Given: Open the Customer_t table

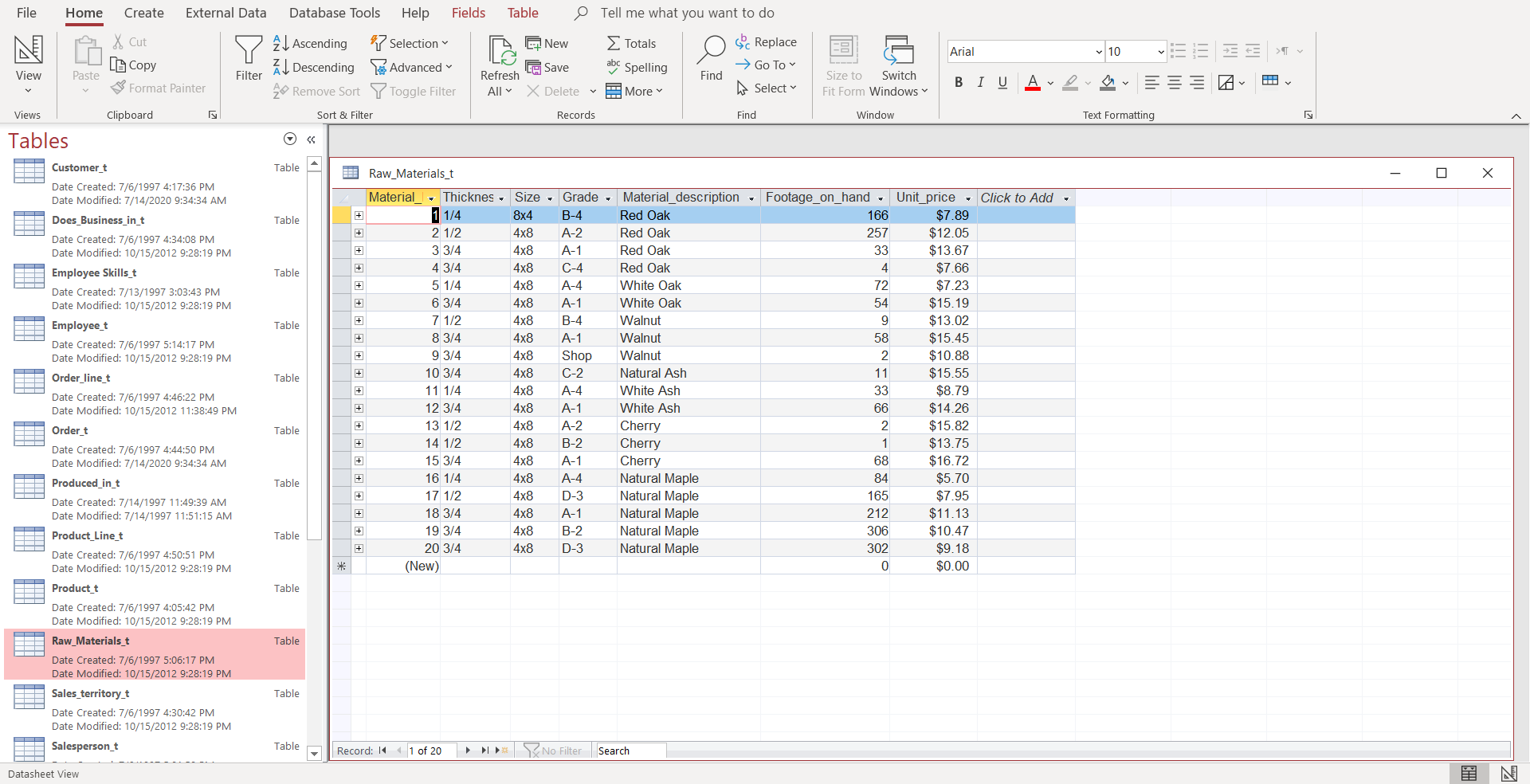Looking at the screenshot, I should point(155,183).
